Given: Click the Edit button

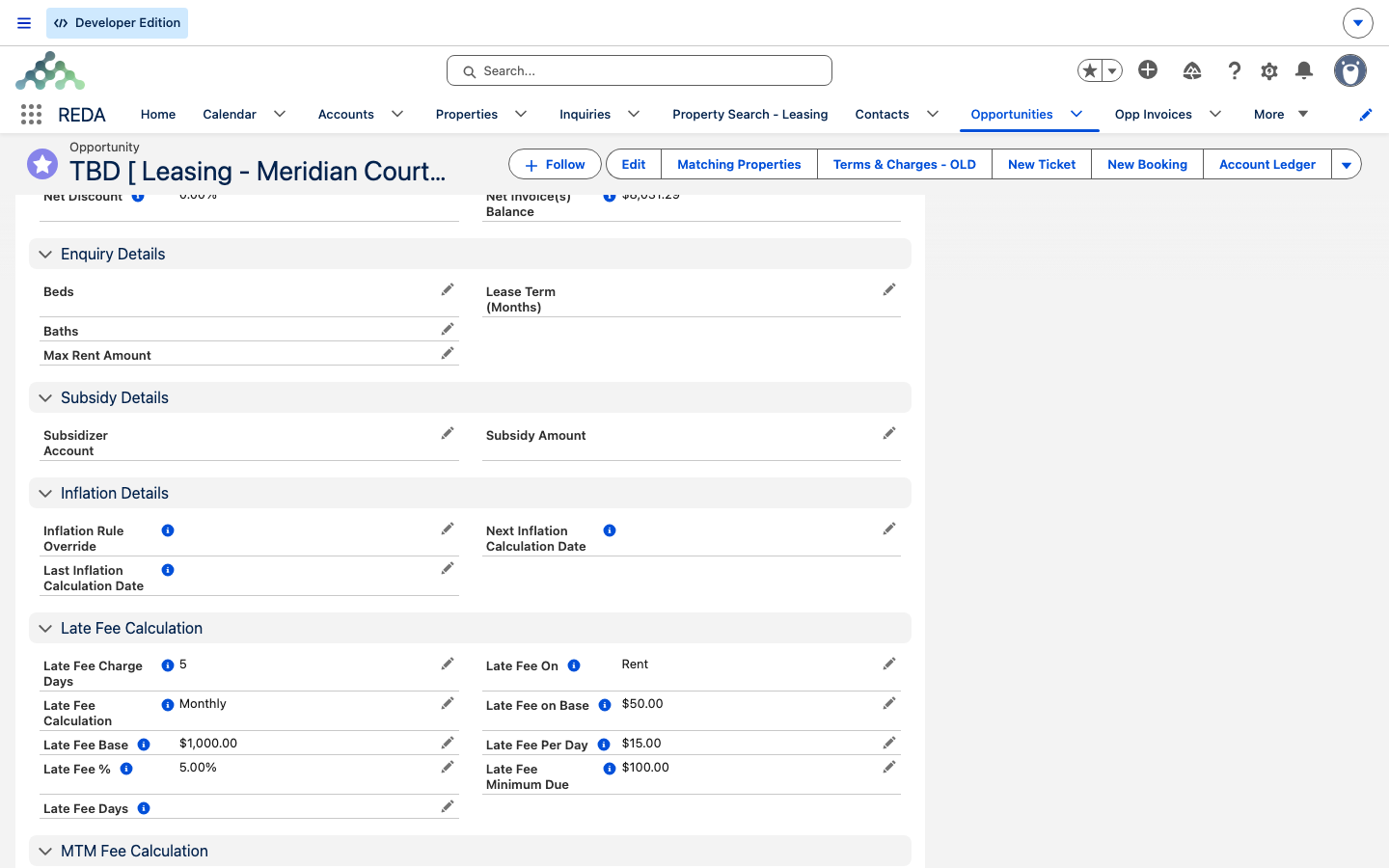Looking at the screenshot, I should point(634,165).
